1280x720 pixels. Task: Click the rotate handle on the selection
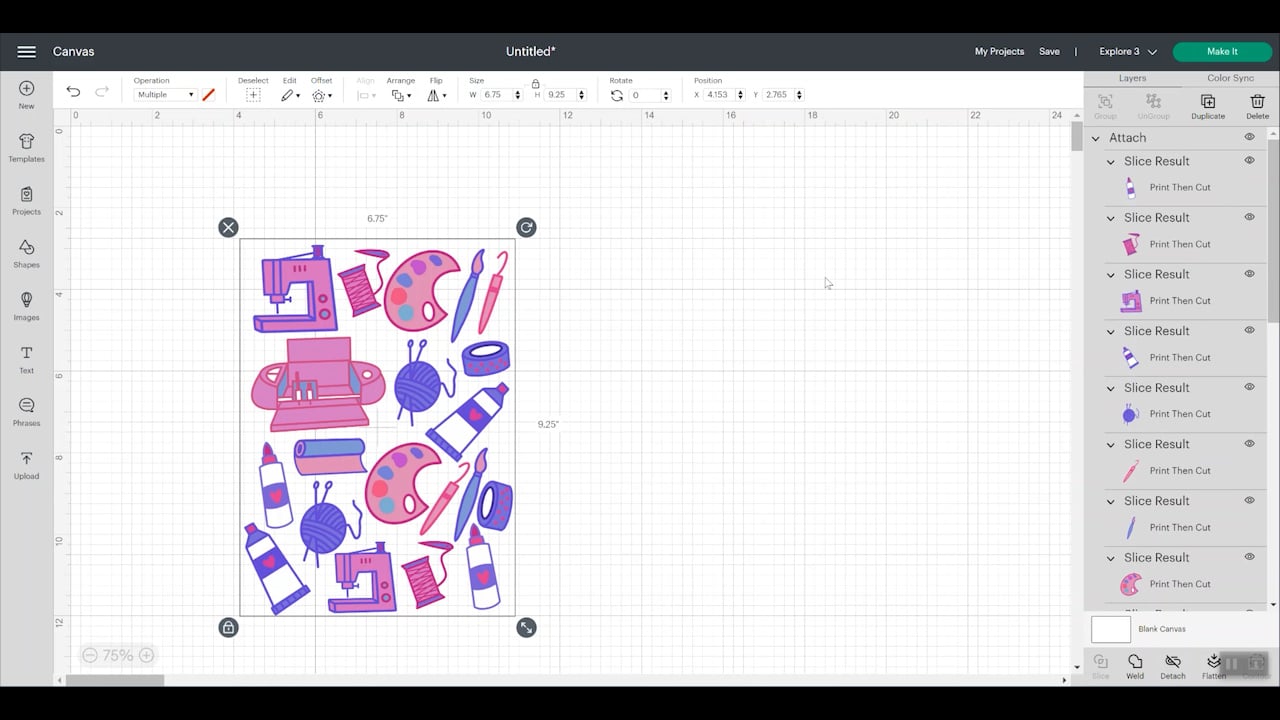526,227
